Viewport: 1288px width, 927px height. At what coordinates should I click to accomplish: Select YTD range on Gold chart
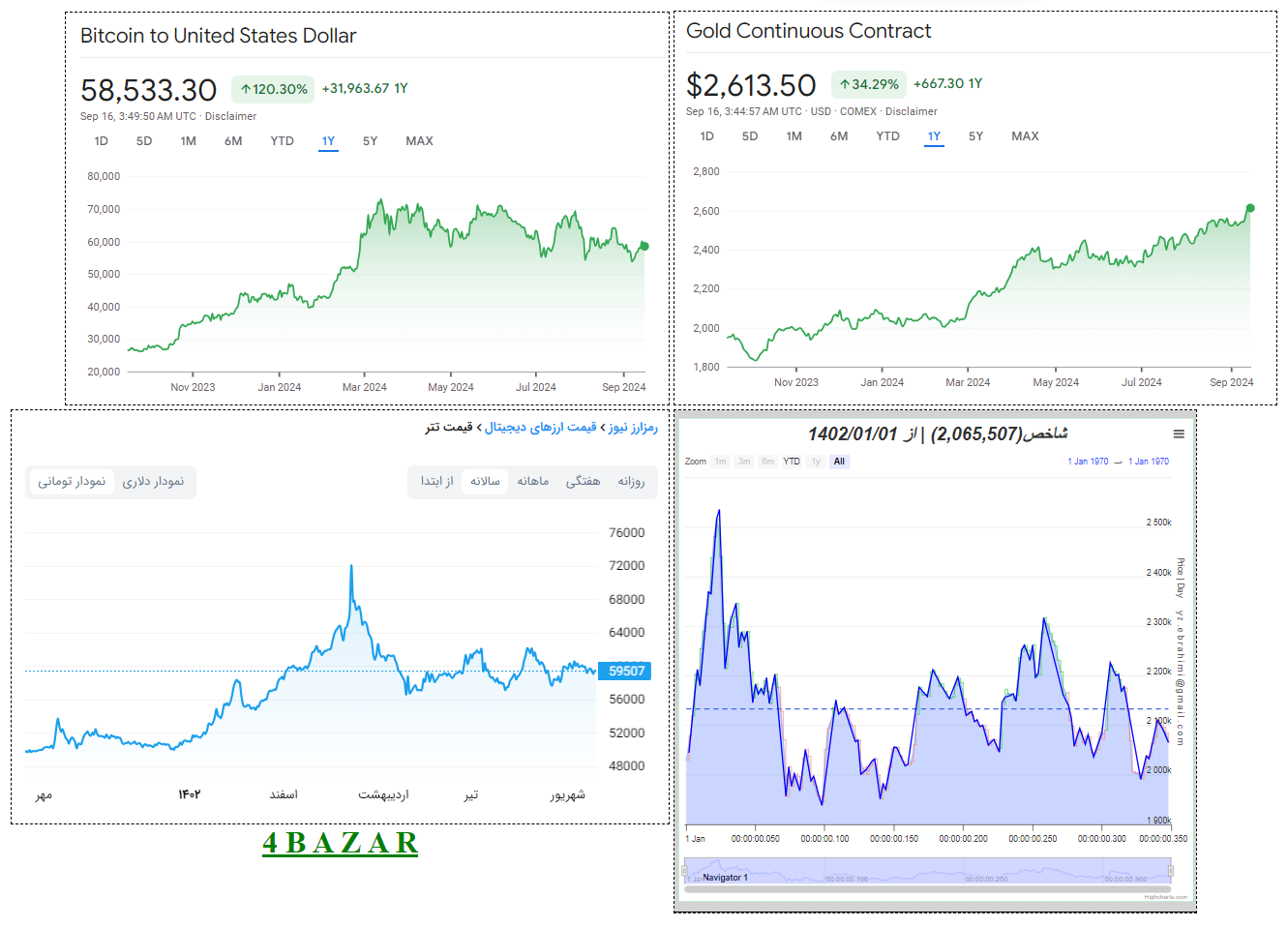(887, 136)
